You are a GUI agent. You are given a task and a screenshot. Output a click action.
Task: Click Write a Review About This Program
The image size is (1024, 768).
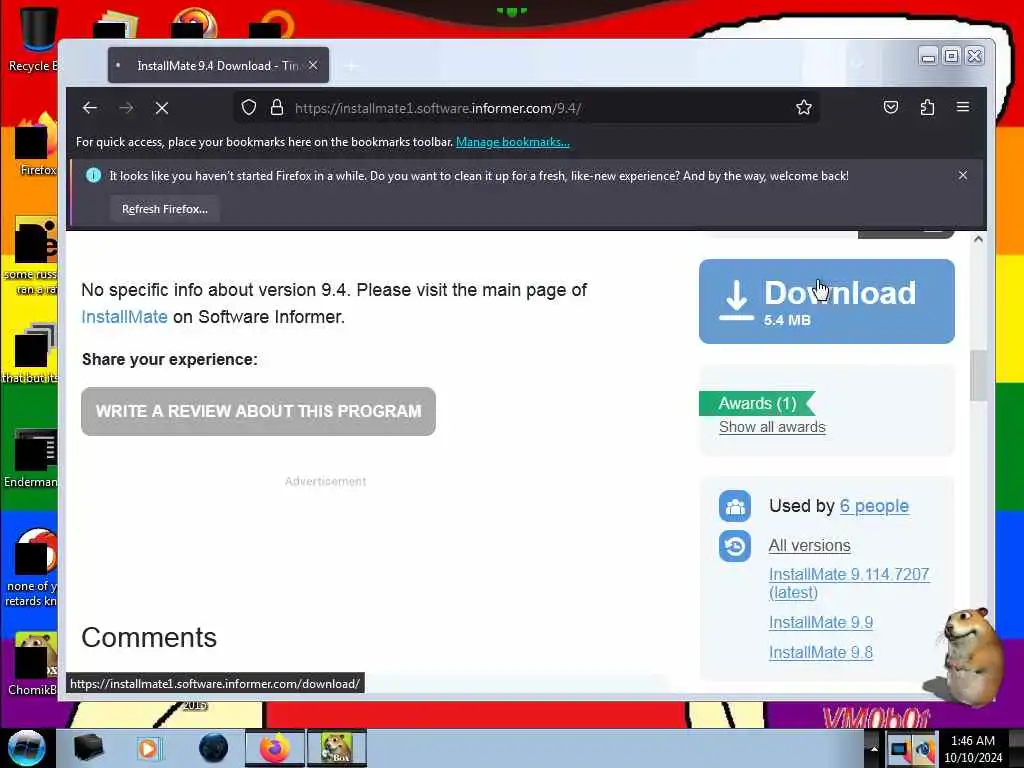[258, 411]
